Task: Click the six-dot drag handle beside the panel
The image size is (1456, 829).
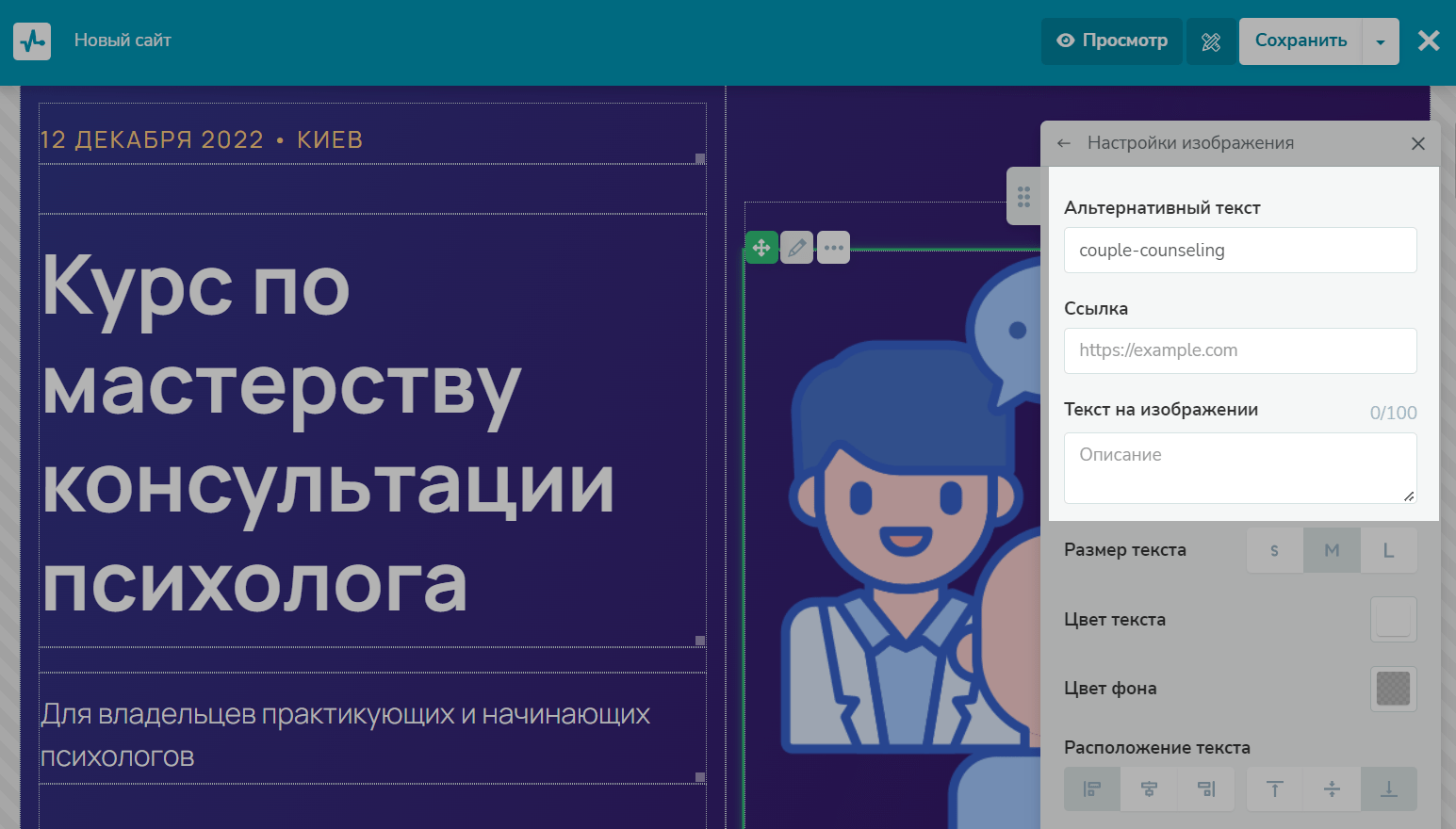Action: coord(1023,196)
